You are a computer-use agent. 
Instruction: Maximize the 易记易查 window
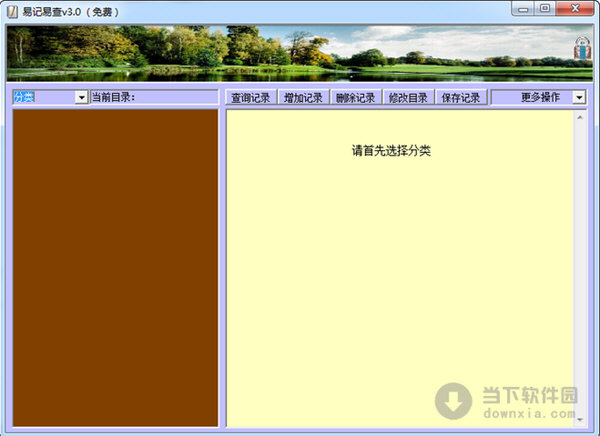coord(545,8)
